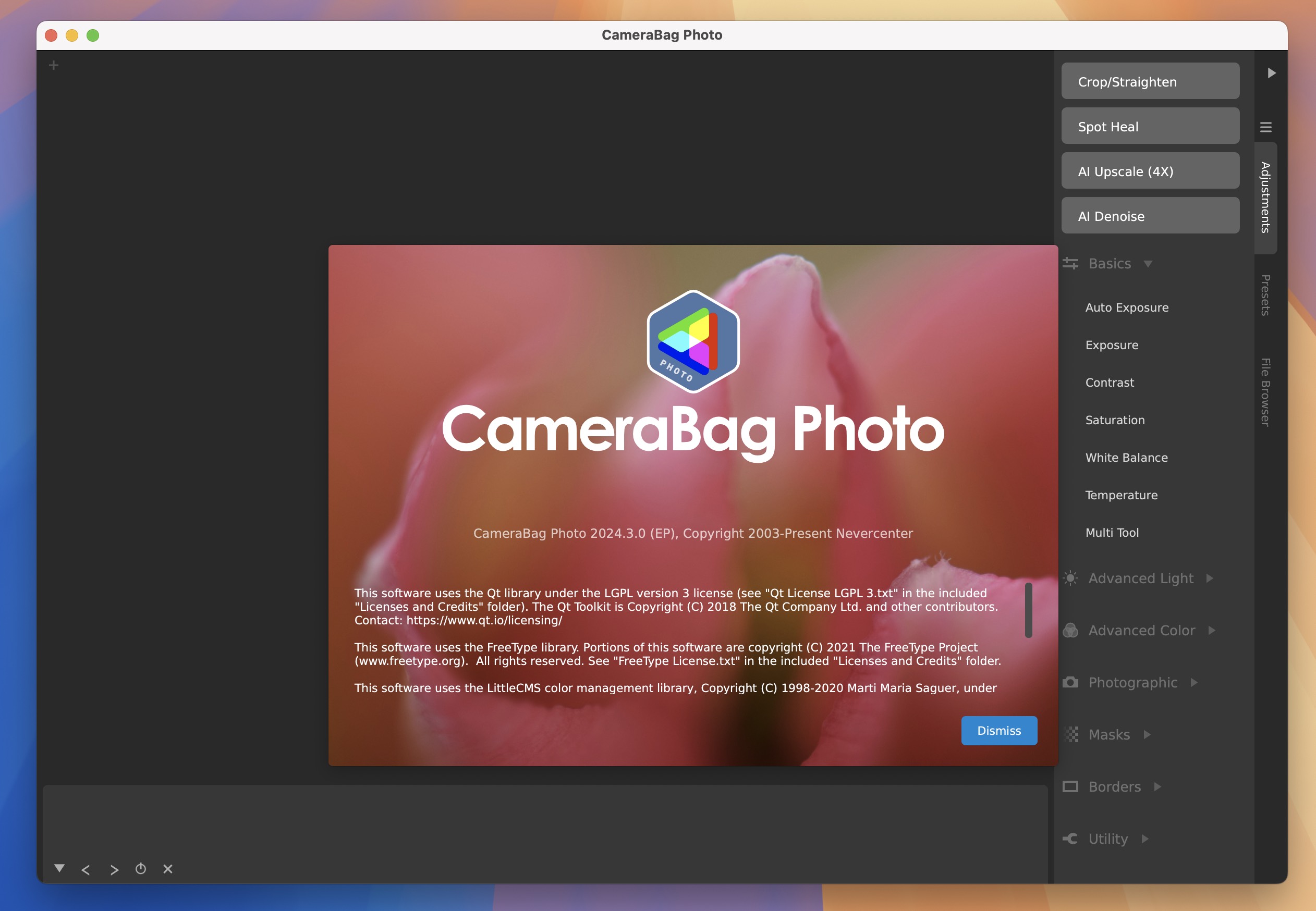Click the Photographic camera icon
This screenshot has height=911, width=1316.
pyautogui.click(x=1070, y=682)
